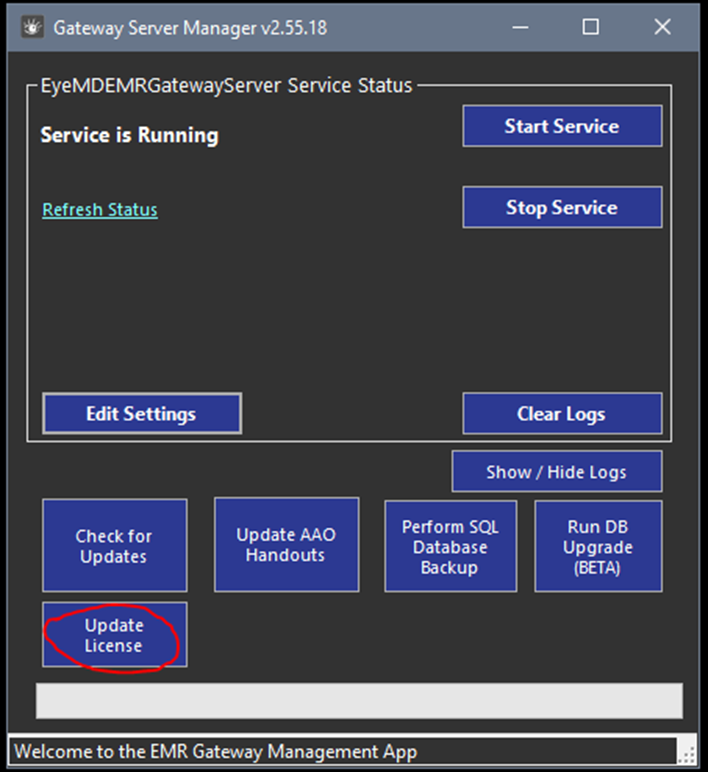Close the Gateway Server Manager window
The image size is (708, 772).
[x=662, y=28]
